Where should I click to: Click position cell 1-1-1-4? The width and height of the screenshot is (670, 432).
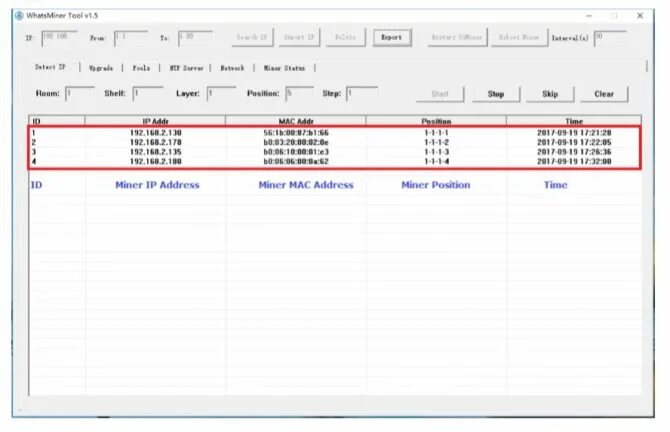(x=436, y=162)
